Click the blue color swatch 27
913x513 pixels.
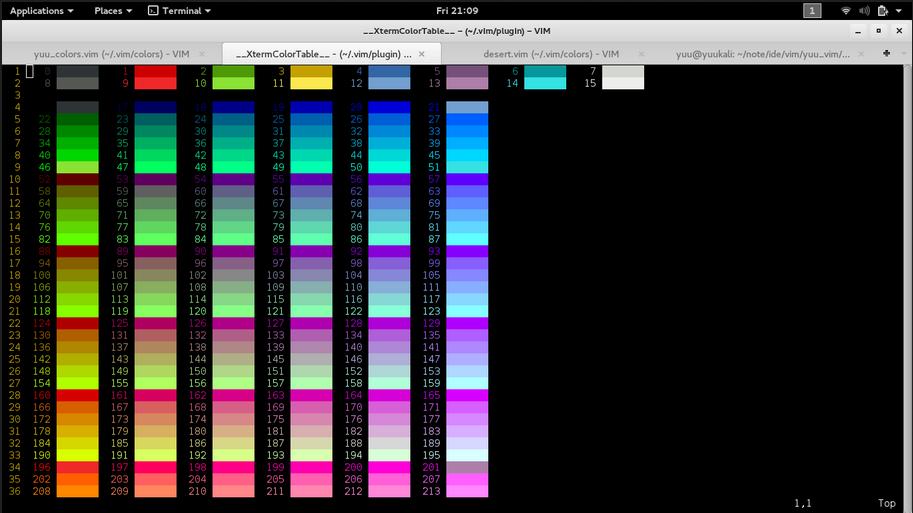[x=467, y=119]
